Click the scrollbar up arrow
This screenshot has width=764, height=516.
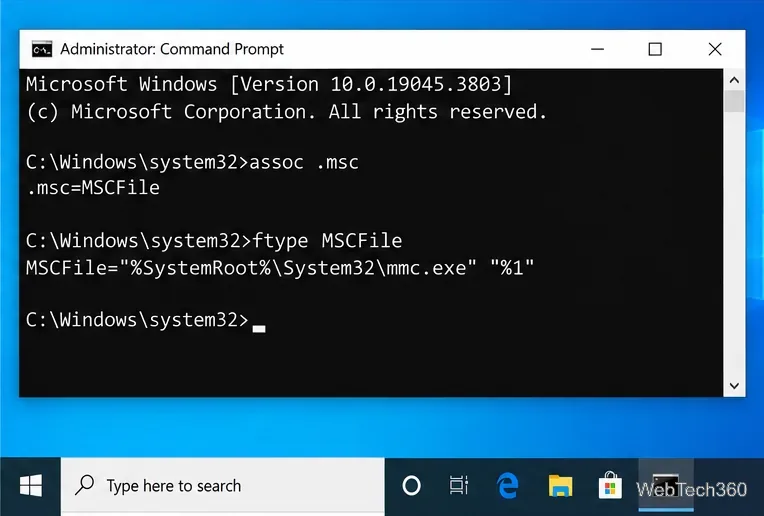(734, 80)
